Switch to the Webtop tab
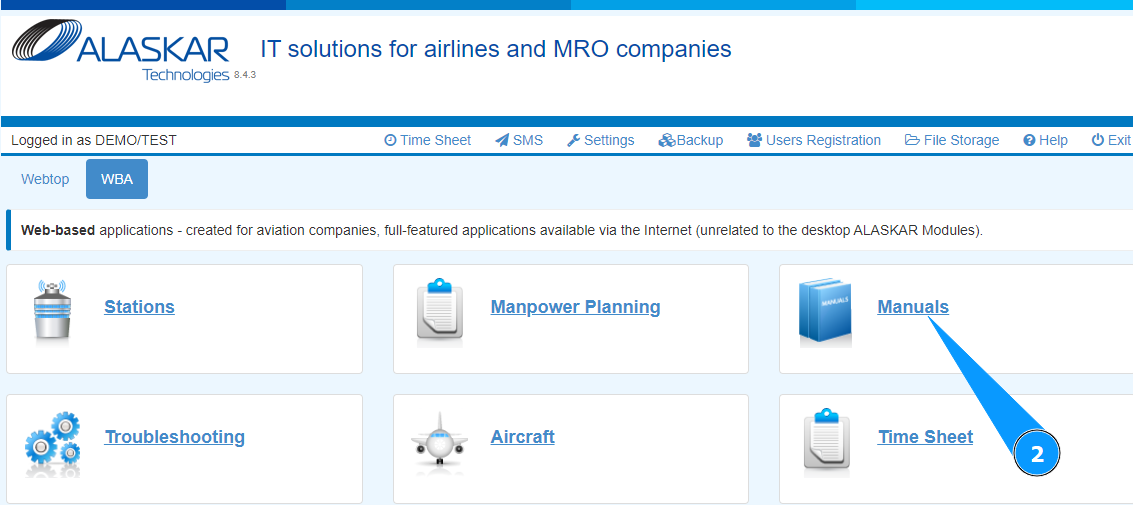Viewport: 1133px width, 505px height. [x=45, y=179]
